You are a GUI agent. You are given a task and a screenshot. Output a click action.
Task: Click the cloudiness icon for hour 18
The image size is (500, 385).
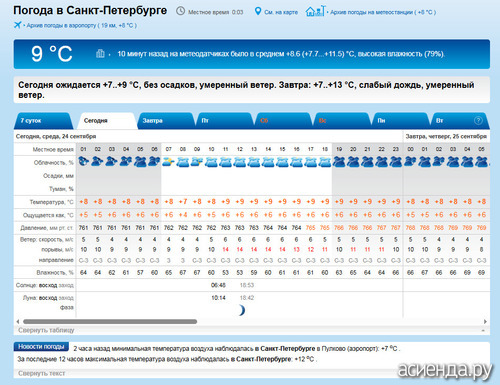325,162
